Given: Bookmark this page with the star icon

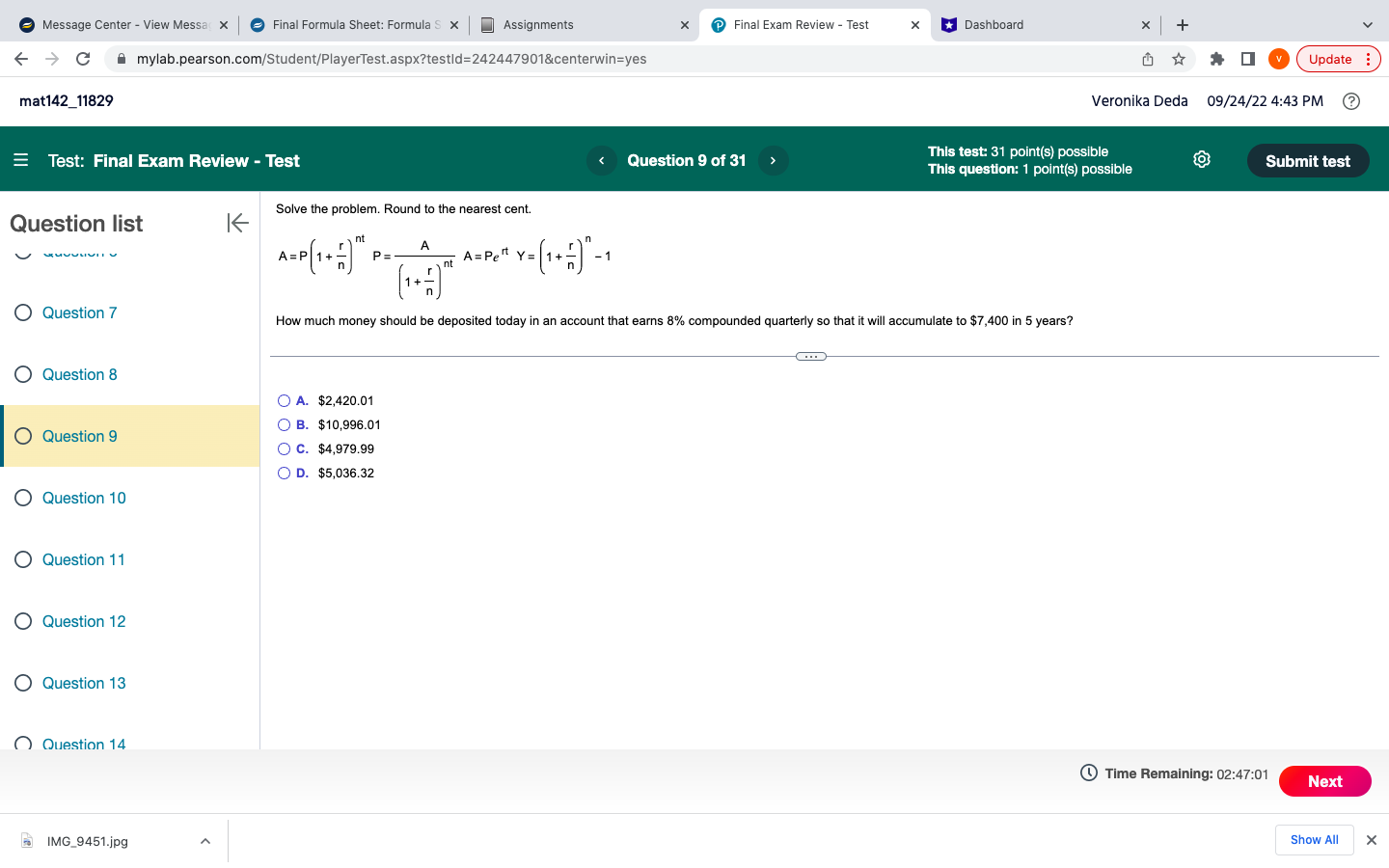Looking at the screenshot, I should (x=1179, y=59).
